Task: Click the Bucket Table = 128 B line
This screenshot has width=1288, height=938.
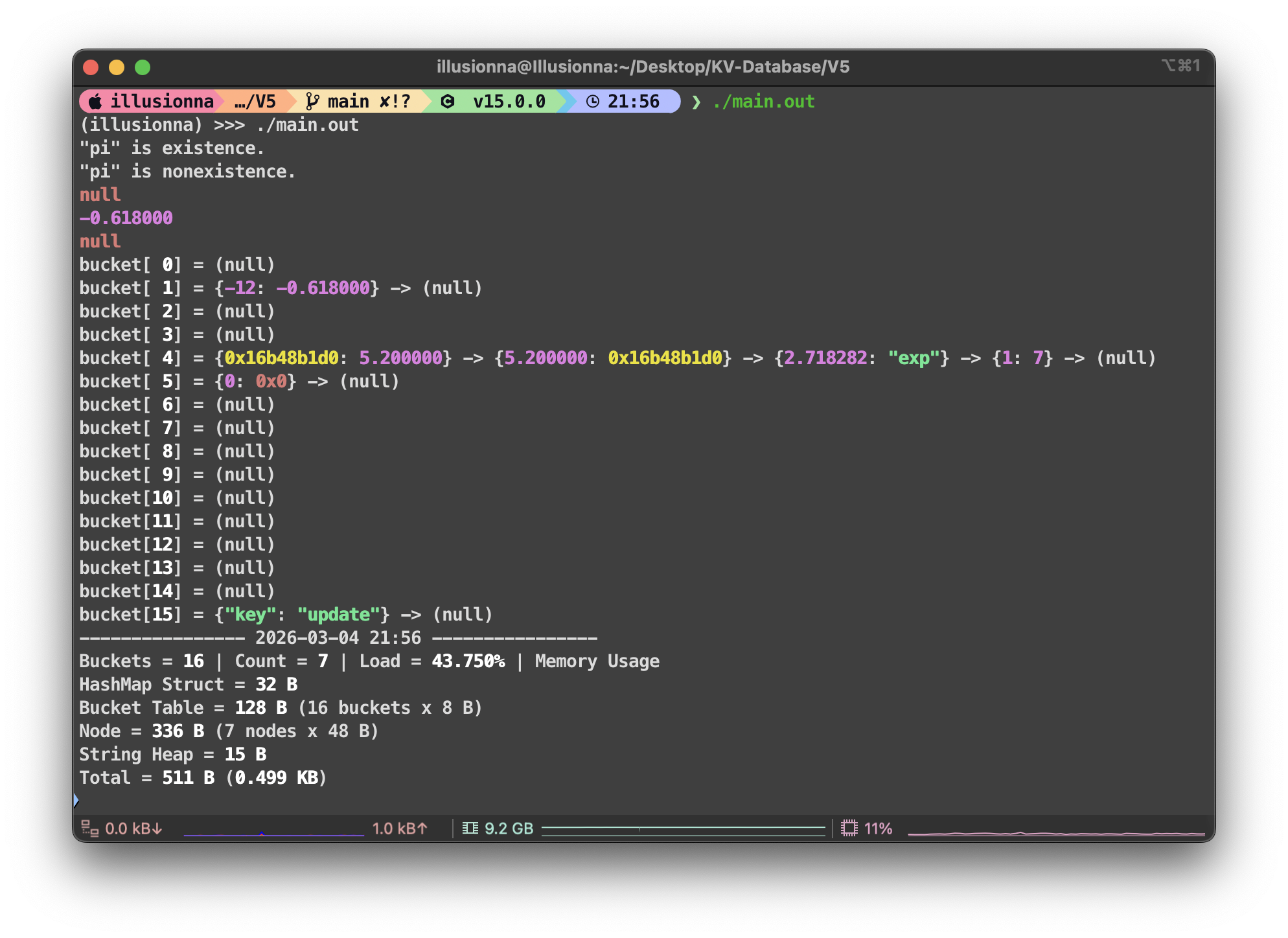Action: pyautogui.click(x=281, y=708)
